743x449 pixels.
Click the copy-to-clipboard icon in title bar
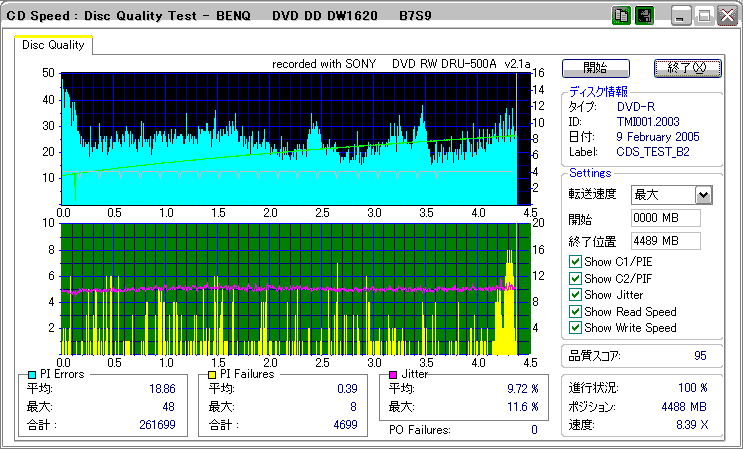tap(621, 17)
